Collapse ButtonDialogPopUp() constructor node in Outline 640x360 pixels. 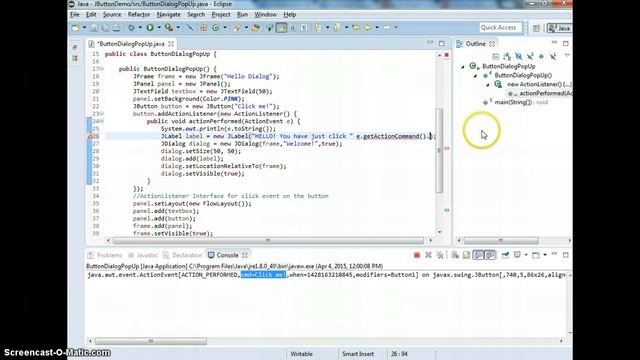475,76
